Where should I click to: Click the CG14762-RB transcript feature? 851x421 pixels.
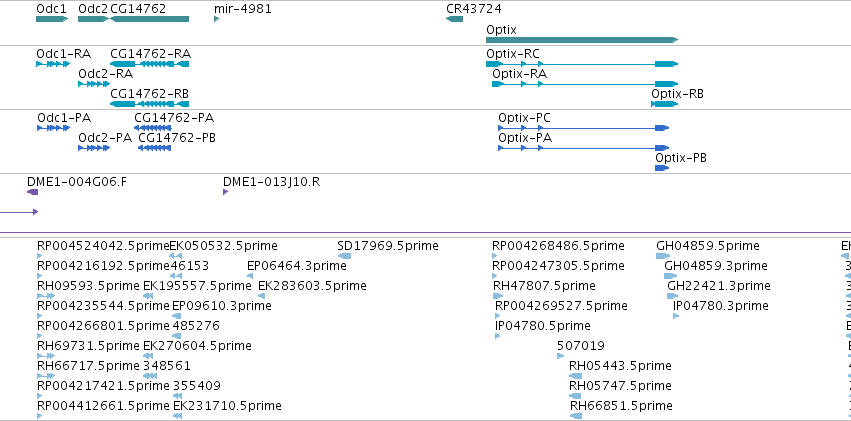(x=149, y=104)
